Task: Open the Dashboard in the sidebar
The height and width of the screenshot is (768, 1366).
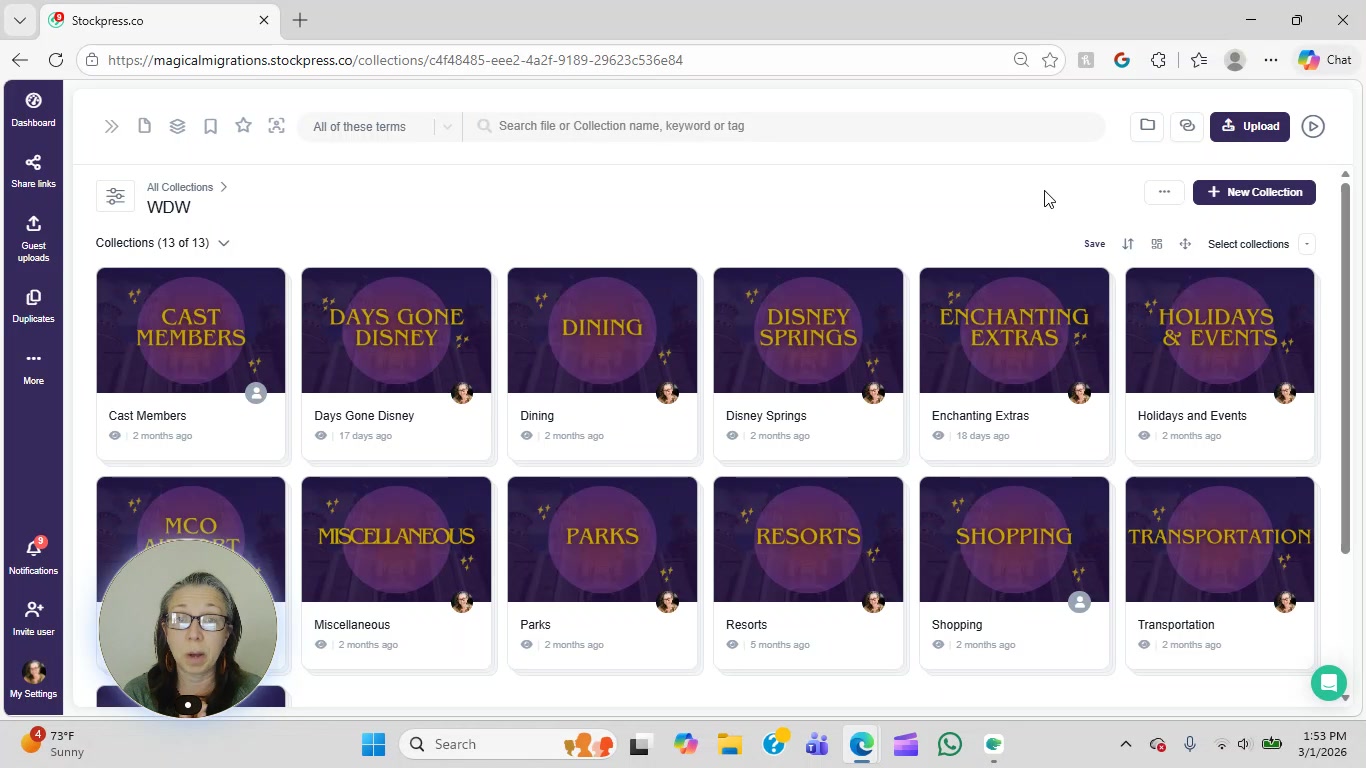Action: click(33, 110)
